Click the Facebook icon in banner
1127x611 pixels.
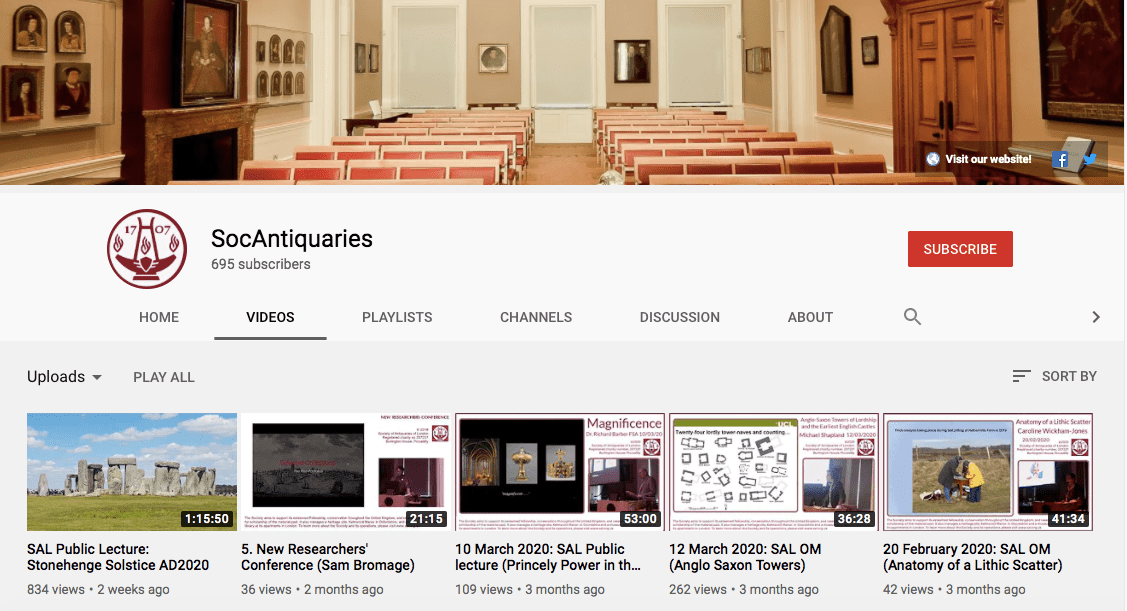[x=1061, y=159]
